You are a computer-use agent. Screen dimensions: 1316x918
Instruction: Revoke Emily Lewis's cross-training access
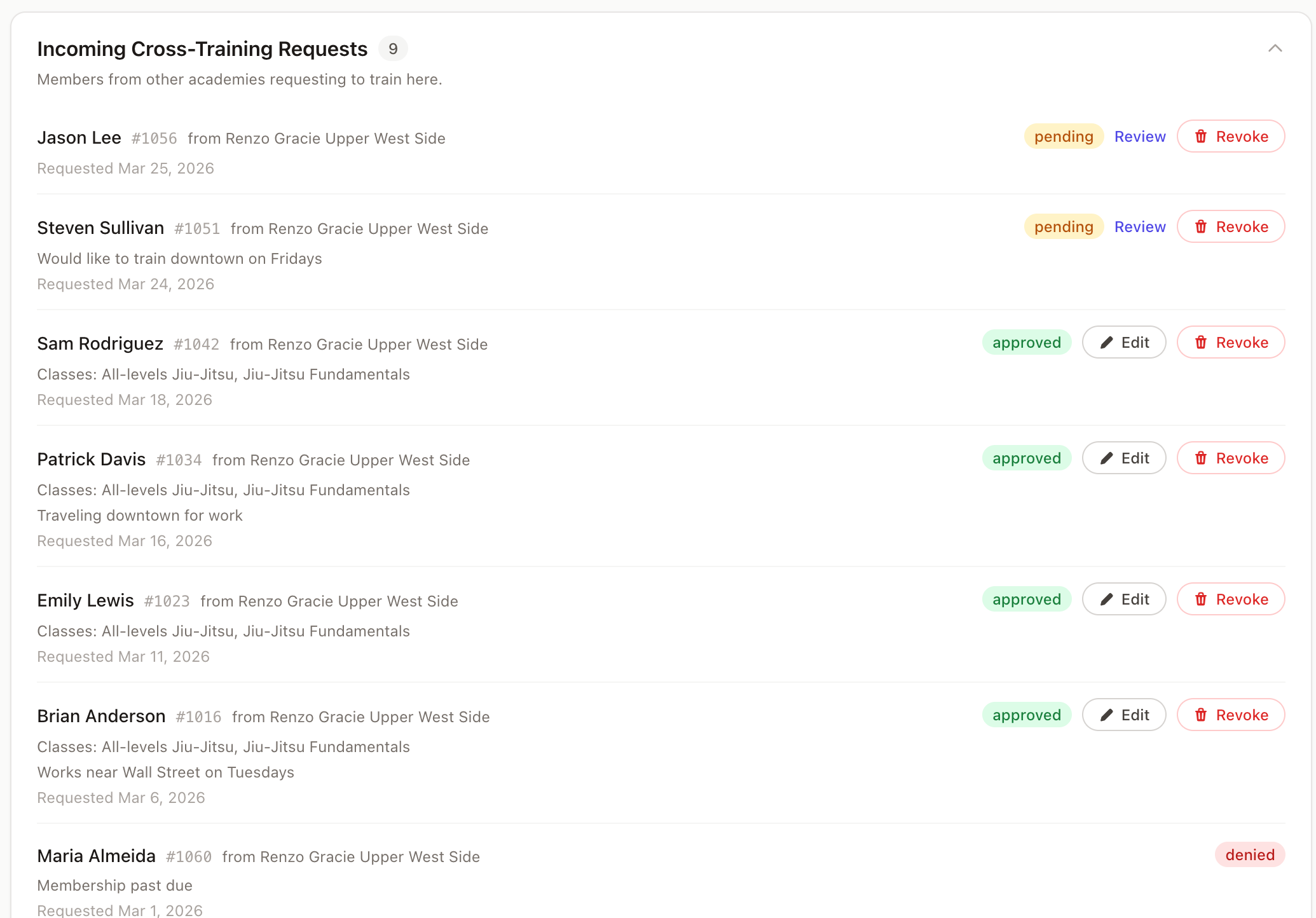(x=1231, y=599)
